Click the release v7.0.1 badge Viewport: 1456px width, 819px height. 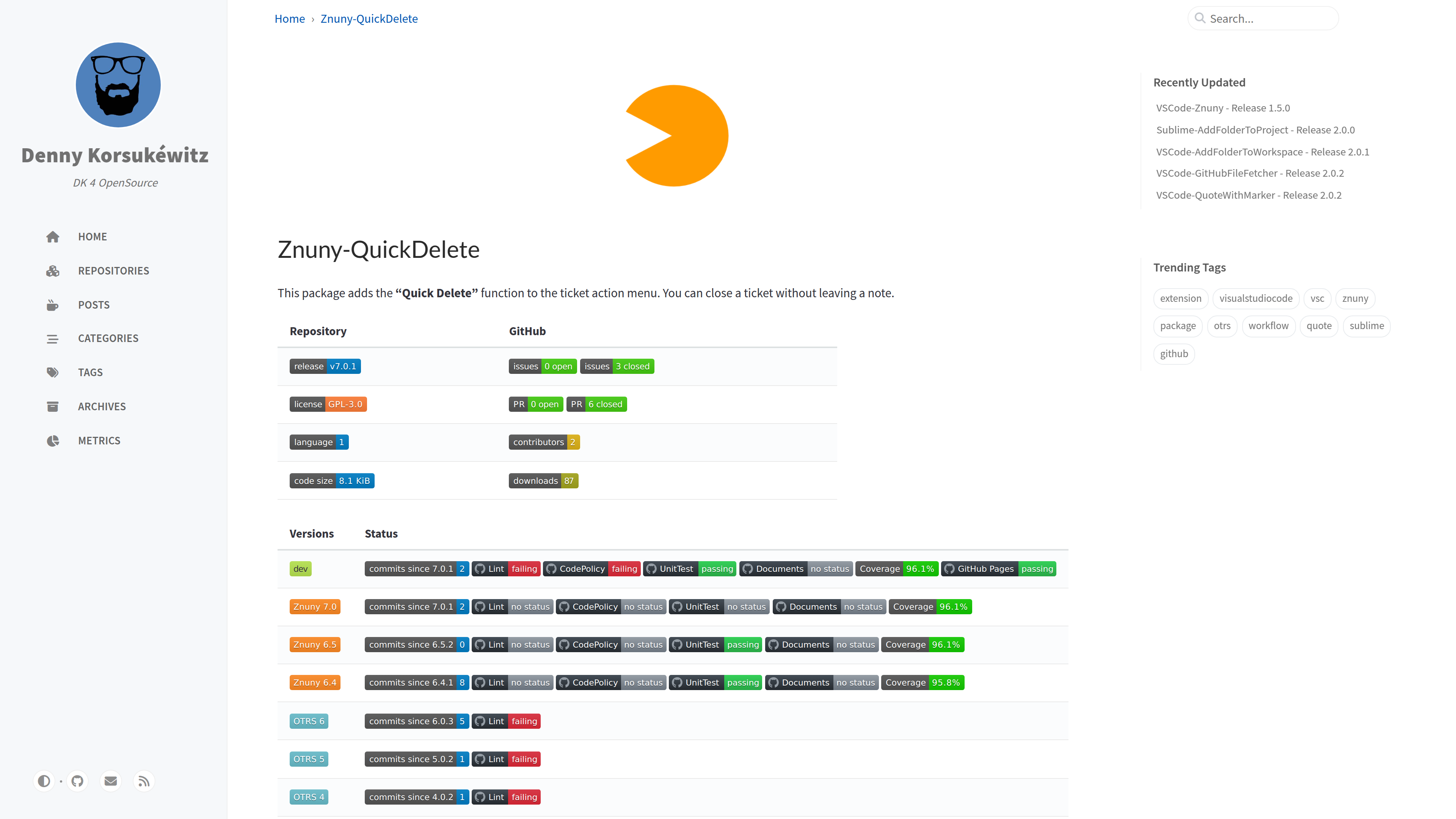tap(325, 366)
